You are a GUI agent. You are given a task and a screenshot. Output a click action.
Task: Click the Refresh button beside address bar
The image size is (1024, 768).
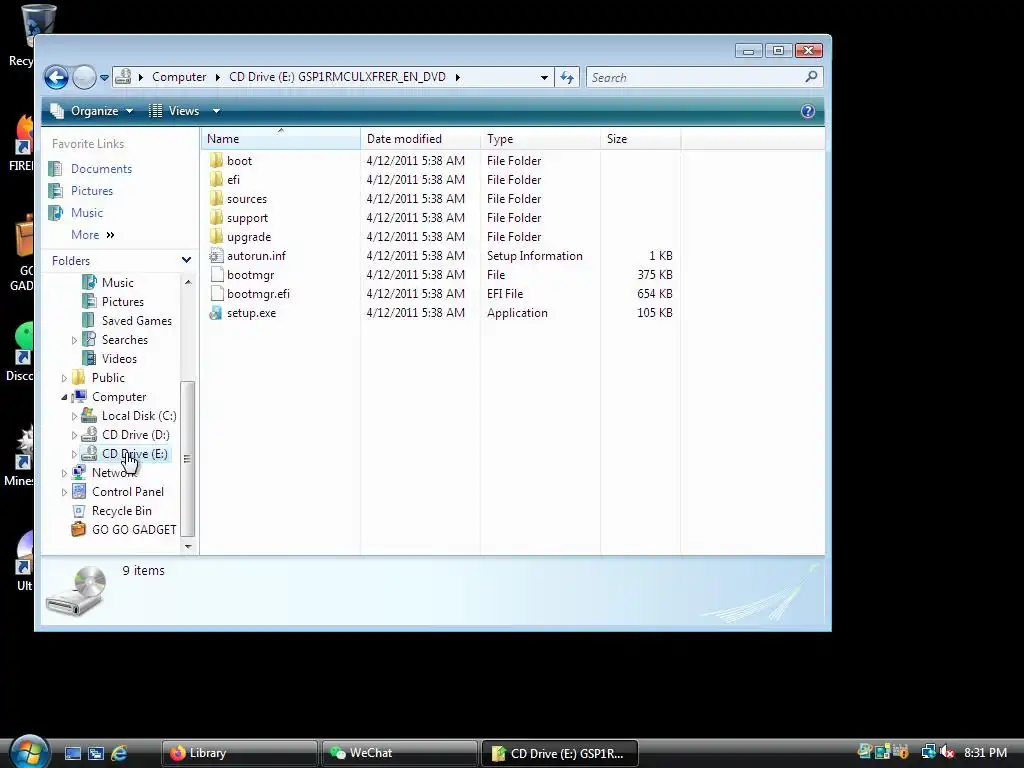tap(567, 78)
